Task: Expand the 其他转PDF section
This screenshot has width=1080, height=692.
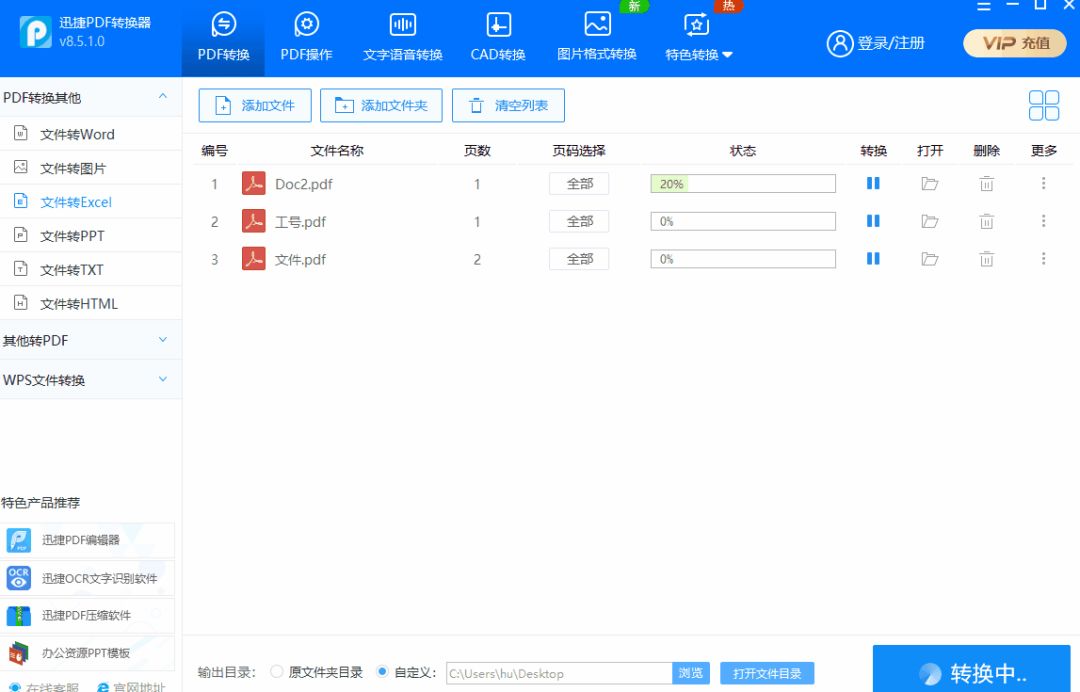Action: click(x=91, y=340)
